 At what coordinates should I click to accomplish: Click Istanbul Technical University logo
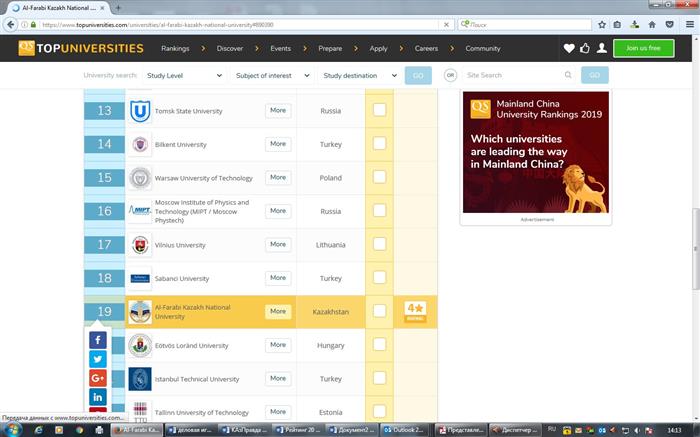(x=140, y=379)
